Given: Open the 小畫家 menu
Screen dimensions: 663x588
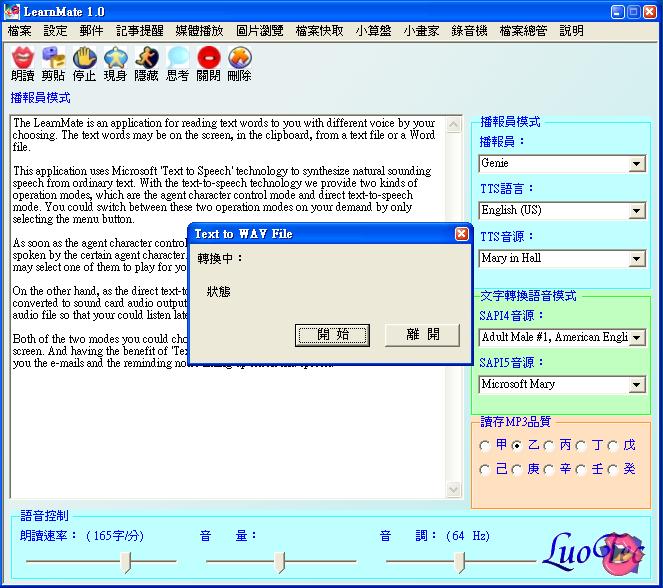Looking at the screenshot, I should [x=421, y=31].
